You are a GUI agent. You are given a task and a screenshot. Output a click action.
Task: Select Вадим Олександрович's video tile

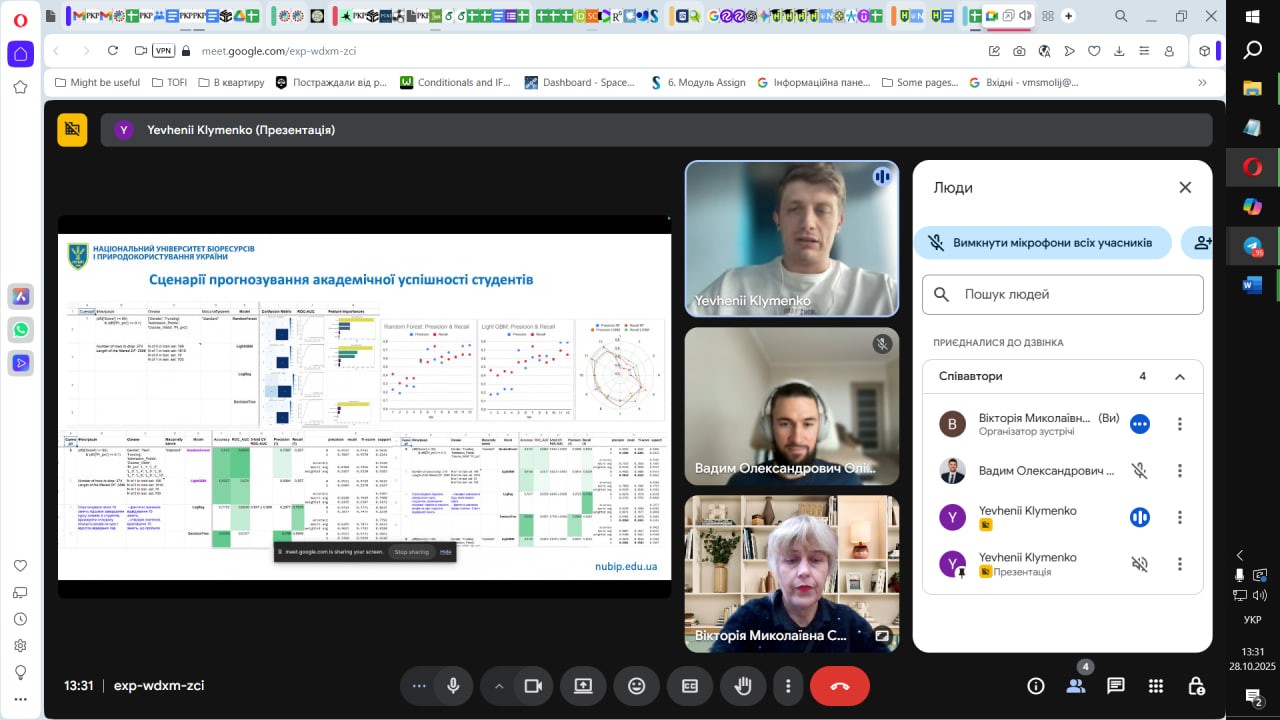coord(792,406)
